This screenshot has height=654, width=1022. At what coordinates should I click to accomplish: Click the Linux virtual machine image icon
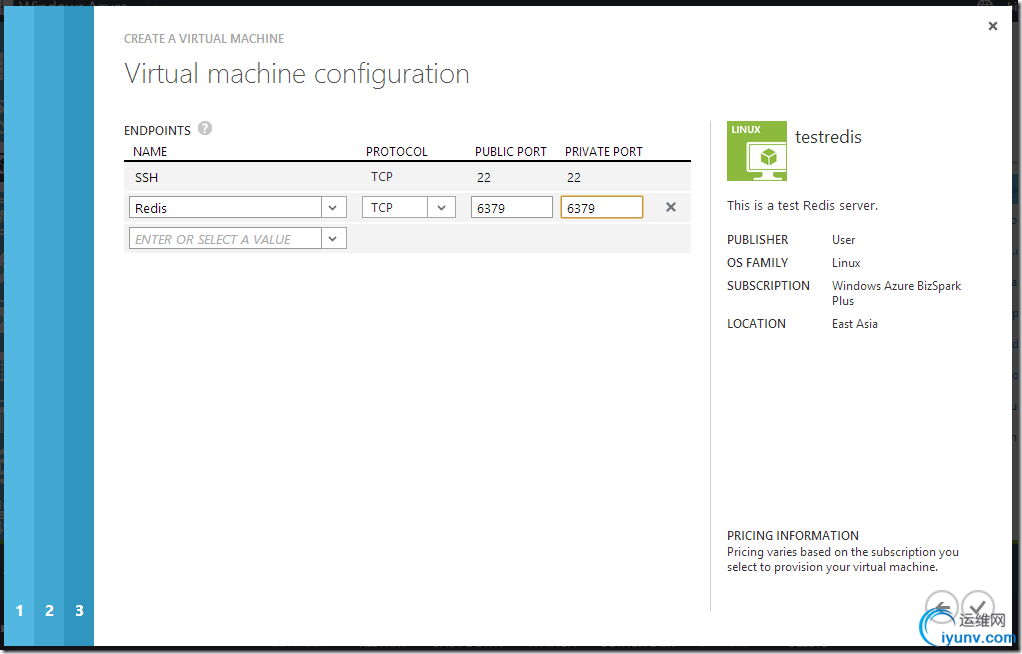pos(757,151)
